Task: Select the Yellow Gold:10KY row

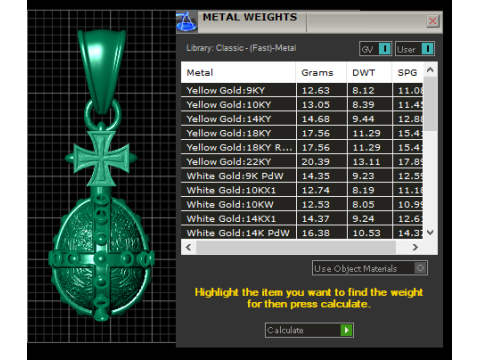Action: click(302, 105)
